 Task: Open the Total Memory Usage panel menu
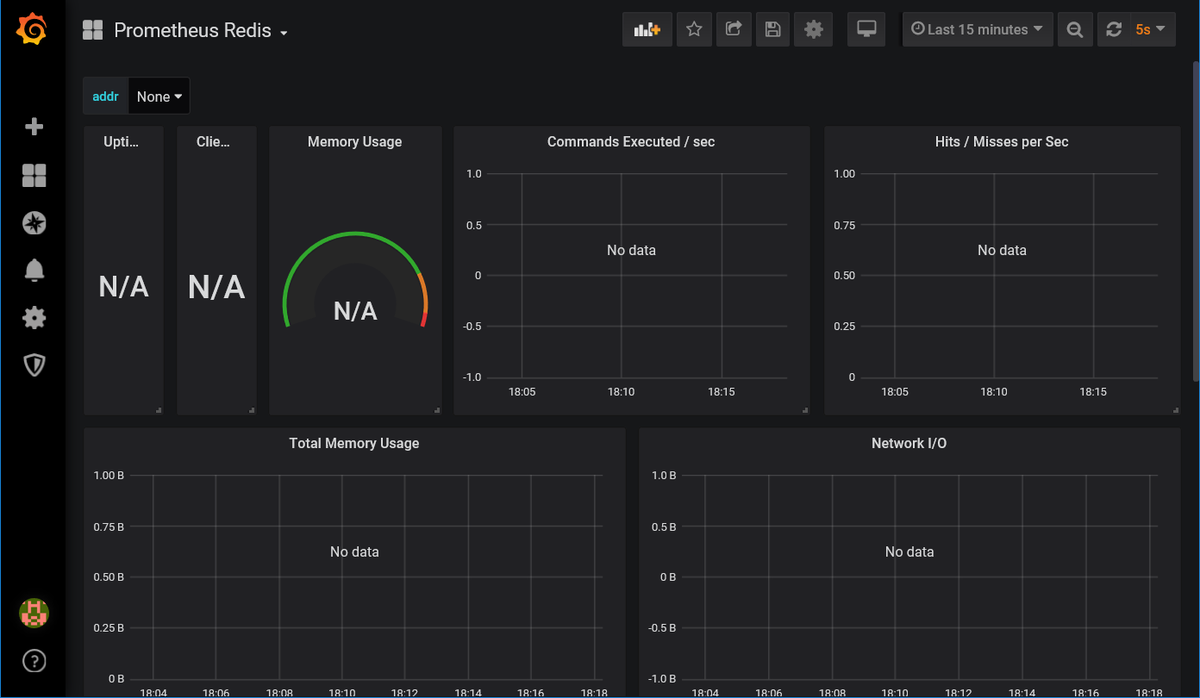(x=354, y=443)
